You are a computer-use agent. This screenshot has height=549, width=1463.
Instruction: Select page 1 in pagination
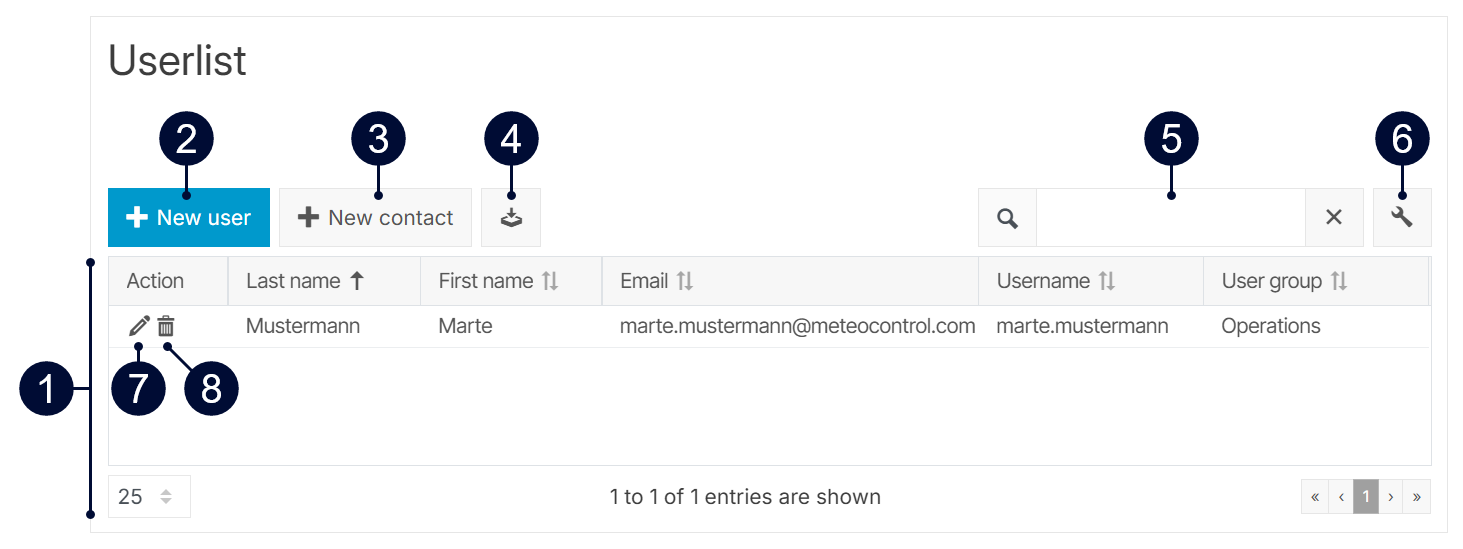coord(1366,497)
